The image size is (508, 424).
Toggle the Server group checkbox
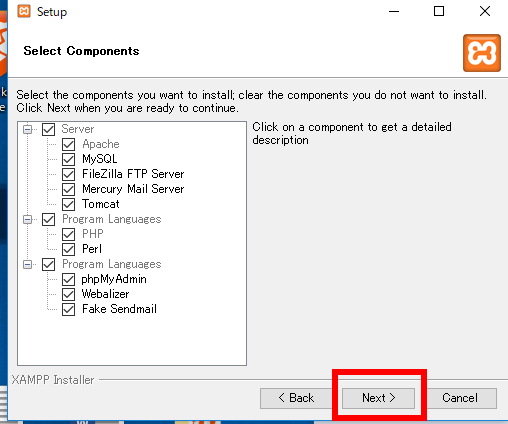48,129
